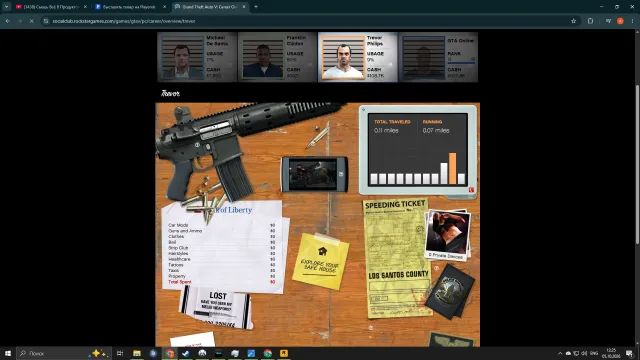Click the Guns and Ammo spending row
The width and height of the screenshot is (640, 360).
click(x=222, y=231)
